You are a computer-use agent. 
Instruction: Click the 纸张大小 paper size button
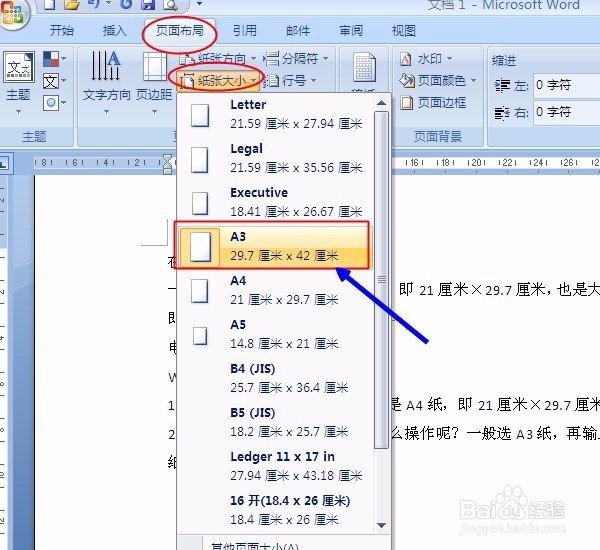pyautogui.click(x=218, y=80)
